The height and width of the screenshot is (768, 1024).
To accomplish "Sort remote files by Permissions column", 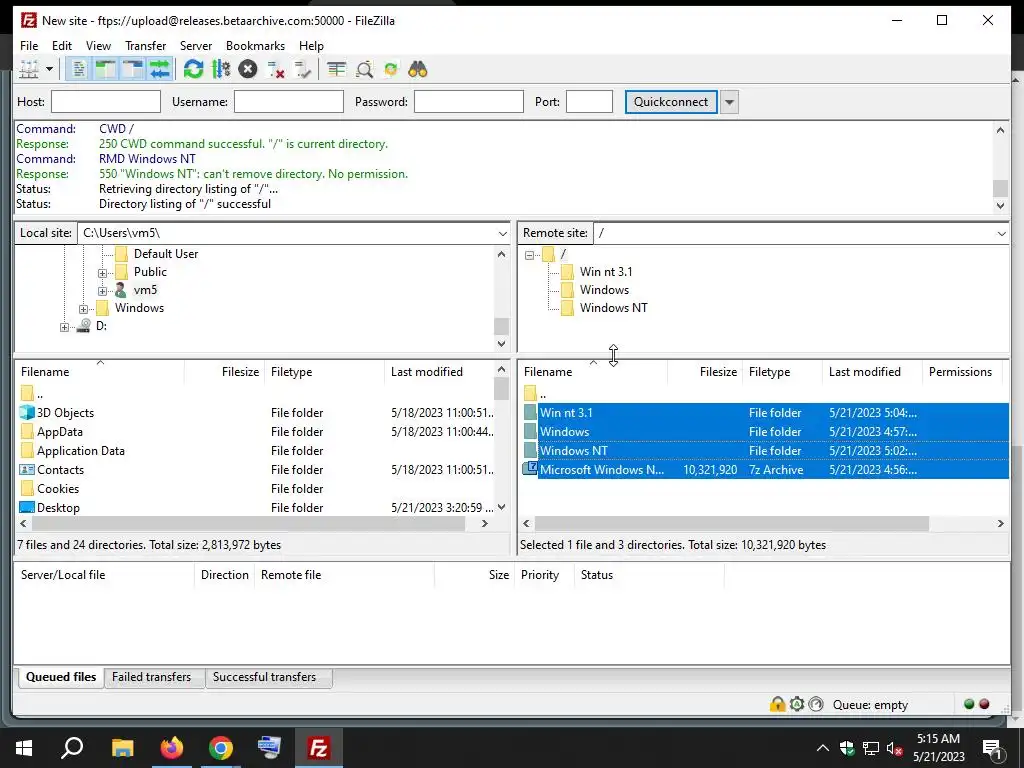I will (x=960, y=372).
